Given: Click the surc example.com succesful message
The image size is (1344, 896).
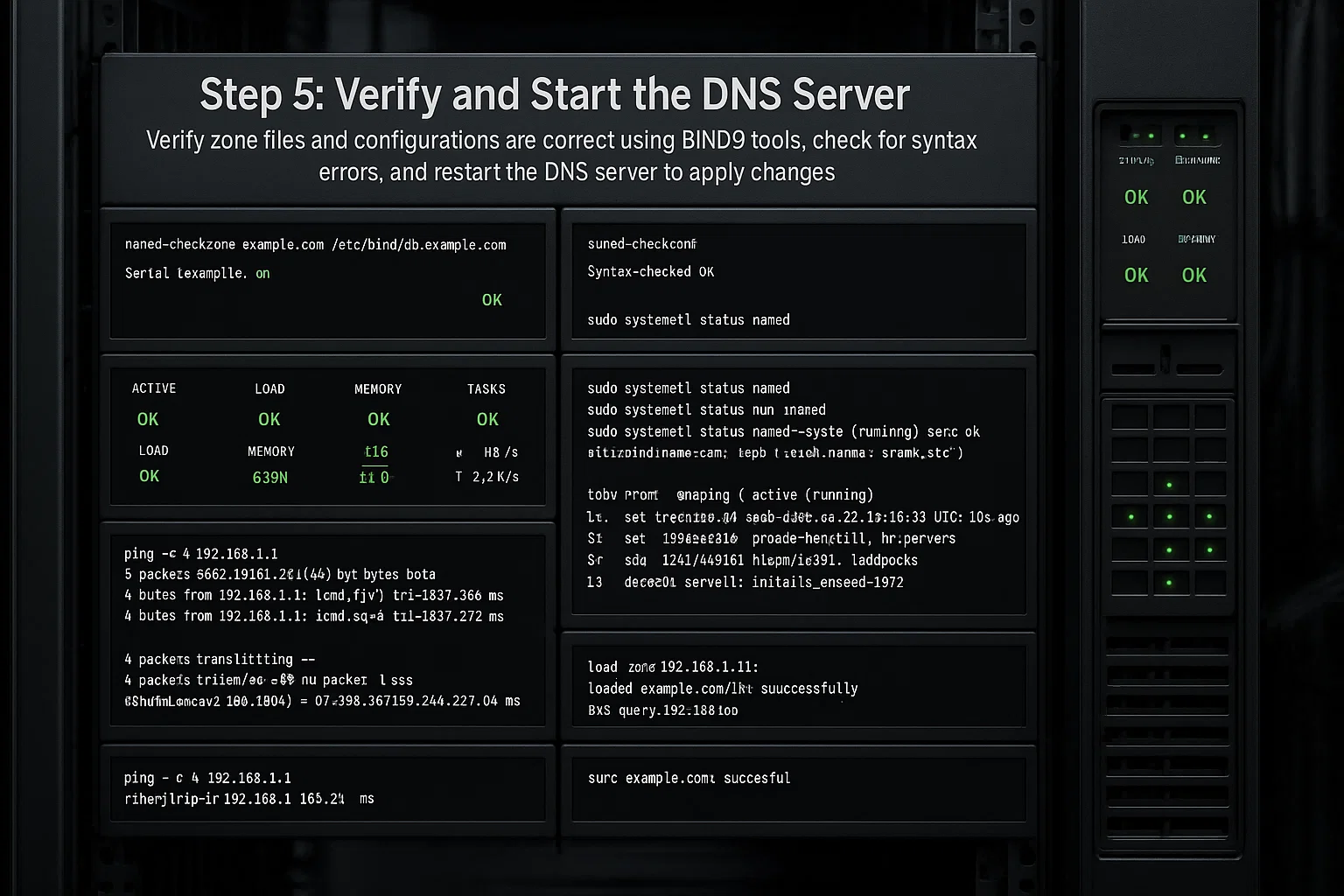Looking at the screenshot, I should (689, 777).
